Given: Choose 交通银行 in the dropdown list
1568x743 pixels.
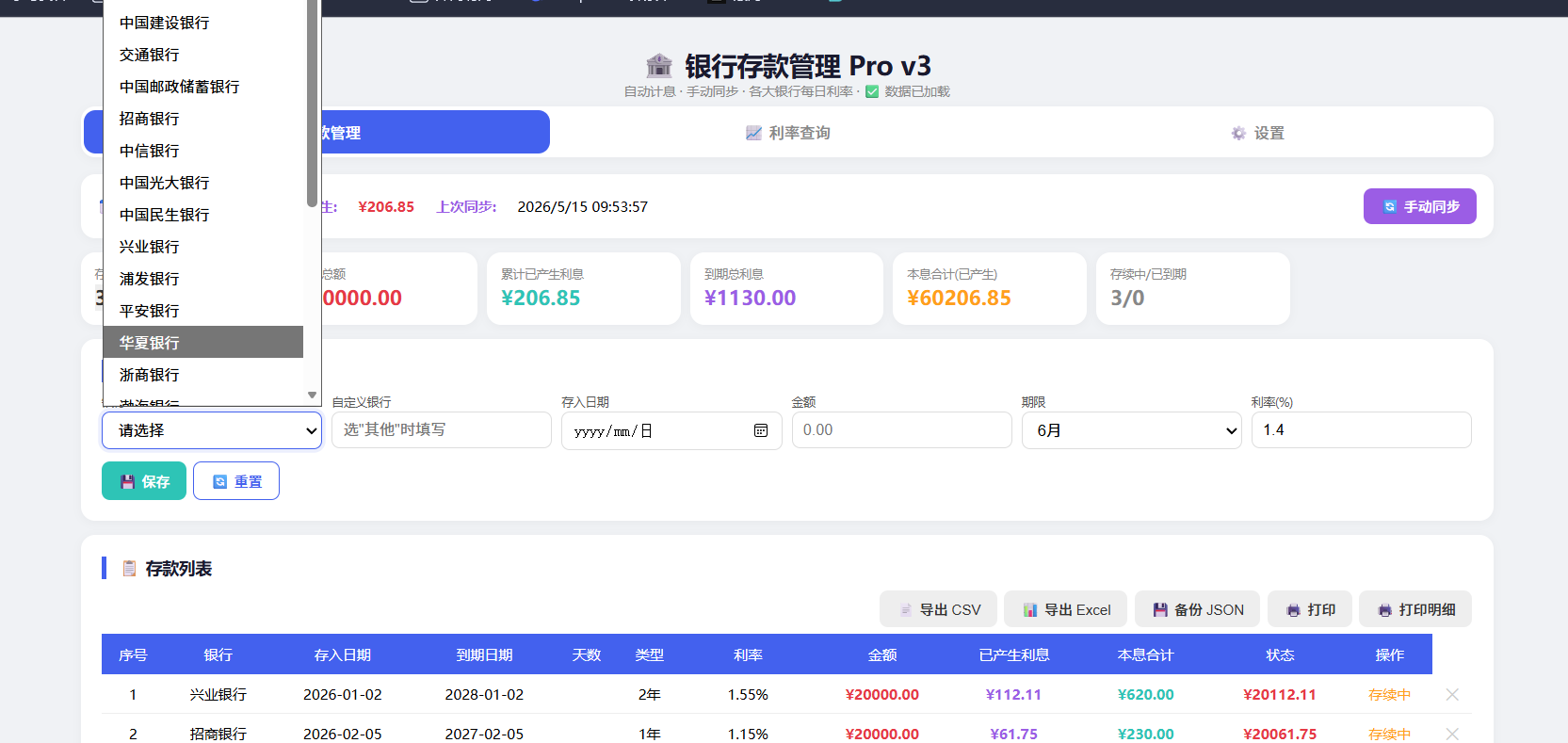Looking at the screenshot, I should pos(203,55).
